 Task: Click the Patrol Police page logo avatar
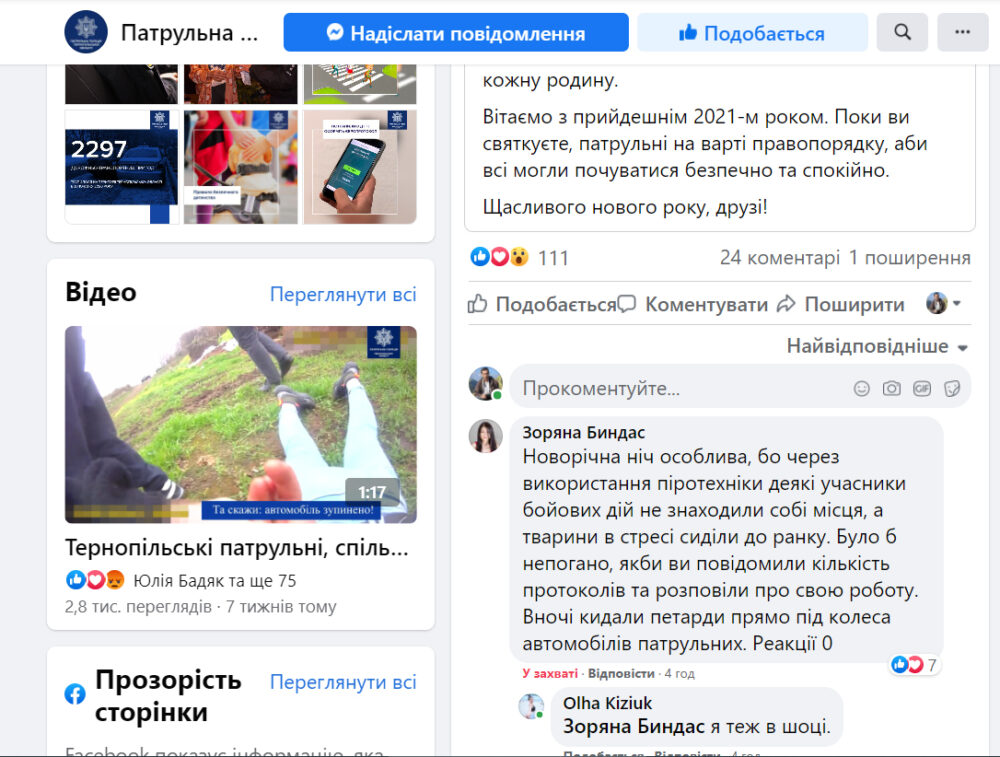click(86, 32)
